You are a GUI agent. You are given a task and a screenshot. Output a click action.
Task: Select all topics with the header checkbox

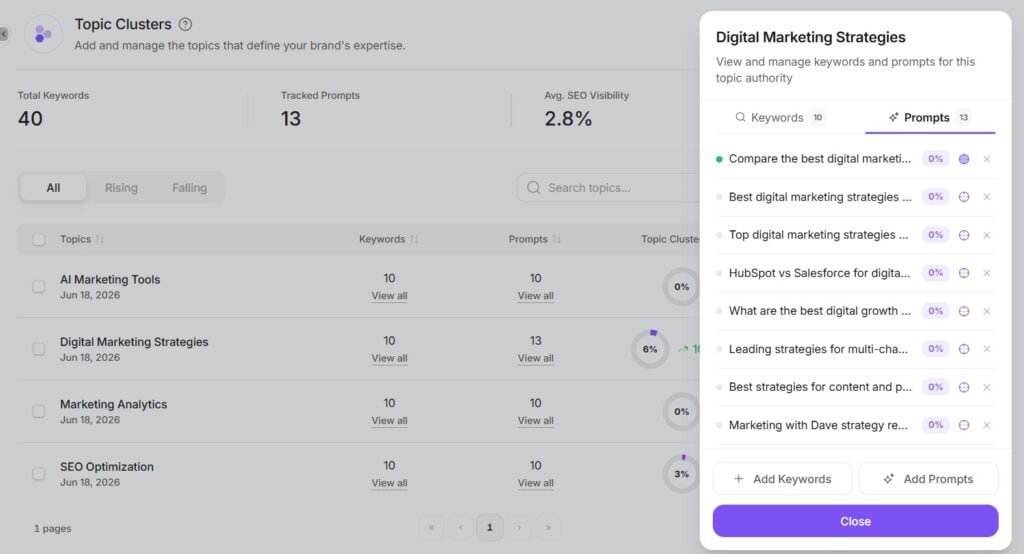coord(39,240)
